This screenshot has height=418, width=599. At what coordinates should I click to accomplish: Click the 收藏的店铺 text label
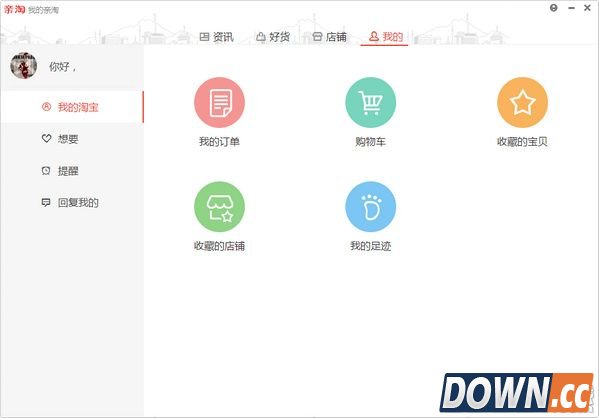coord(219,246)
